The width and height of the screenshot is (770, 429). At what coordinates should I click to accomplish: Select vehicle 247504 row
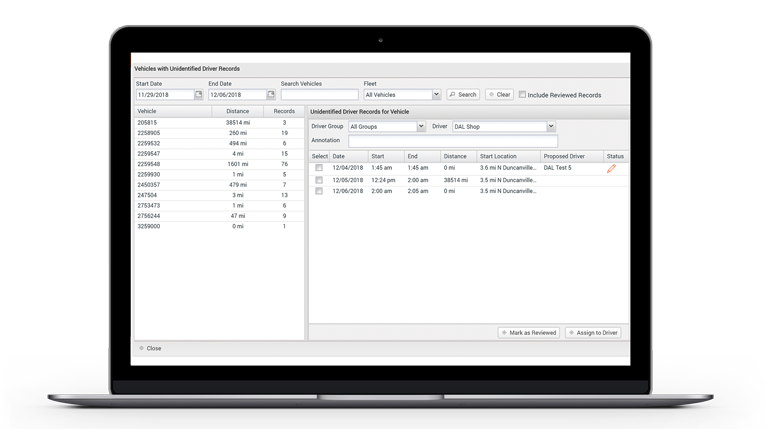click(x=219, y=195)
